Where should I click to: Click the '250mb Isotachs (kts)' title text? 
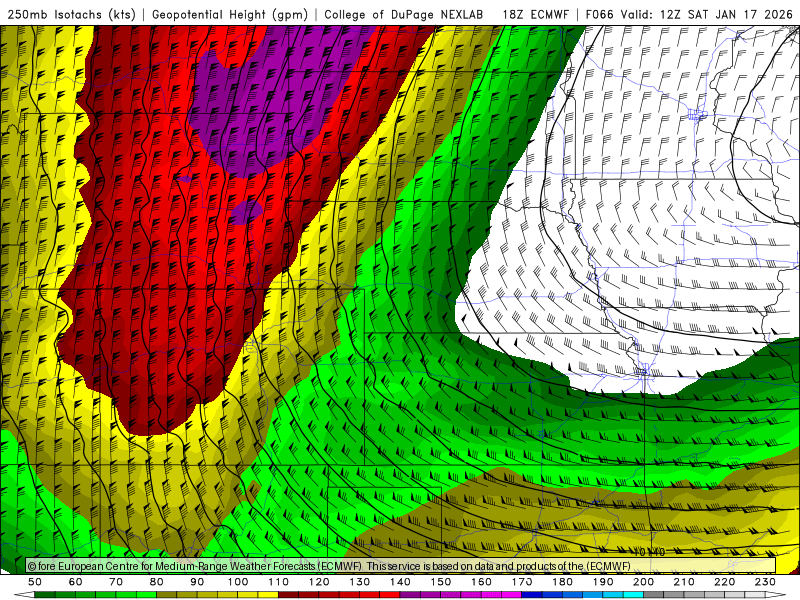coord(71,14)
